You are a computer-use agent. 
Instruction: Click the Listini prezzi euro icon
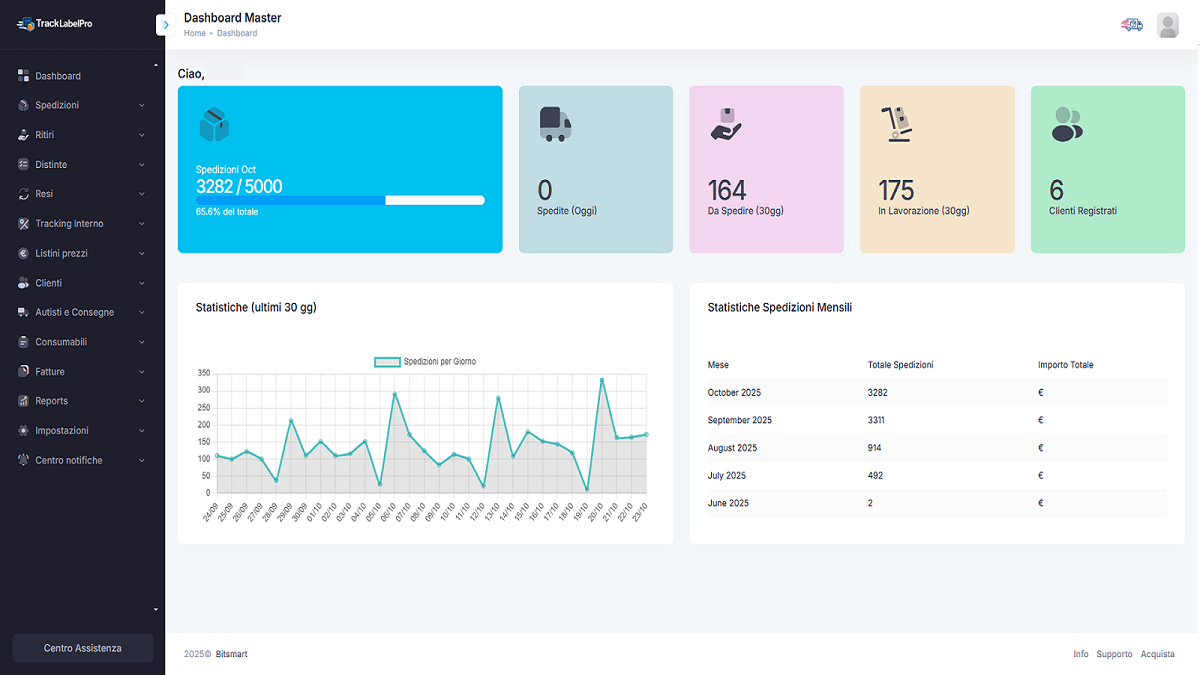tap(24, 253)
